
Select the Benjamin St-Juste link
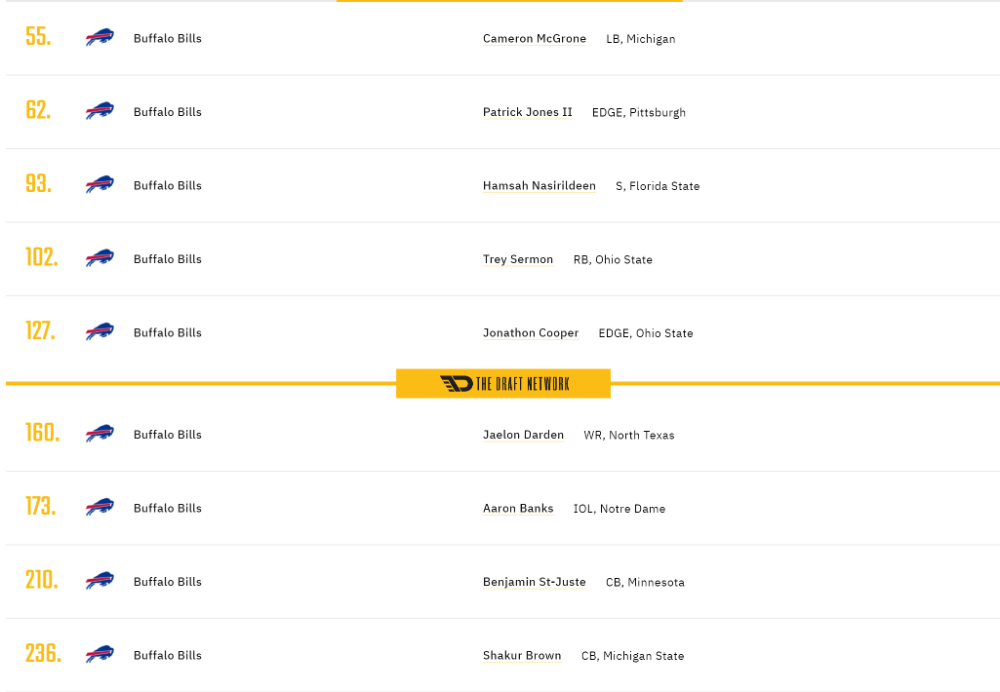534,582
